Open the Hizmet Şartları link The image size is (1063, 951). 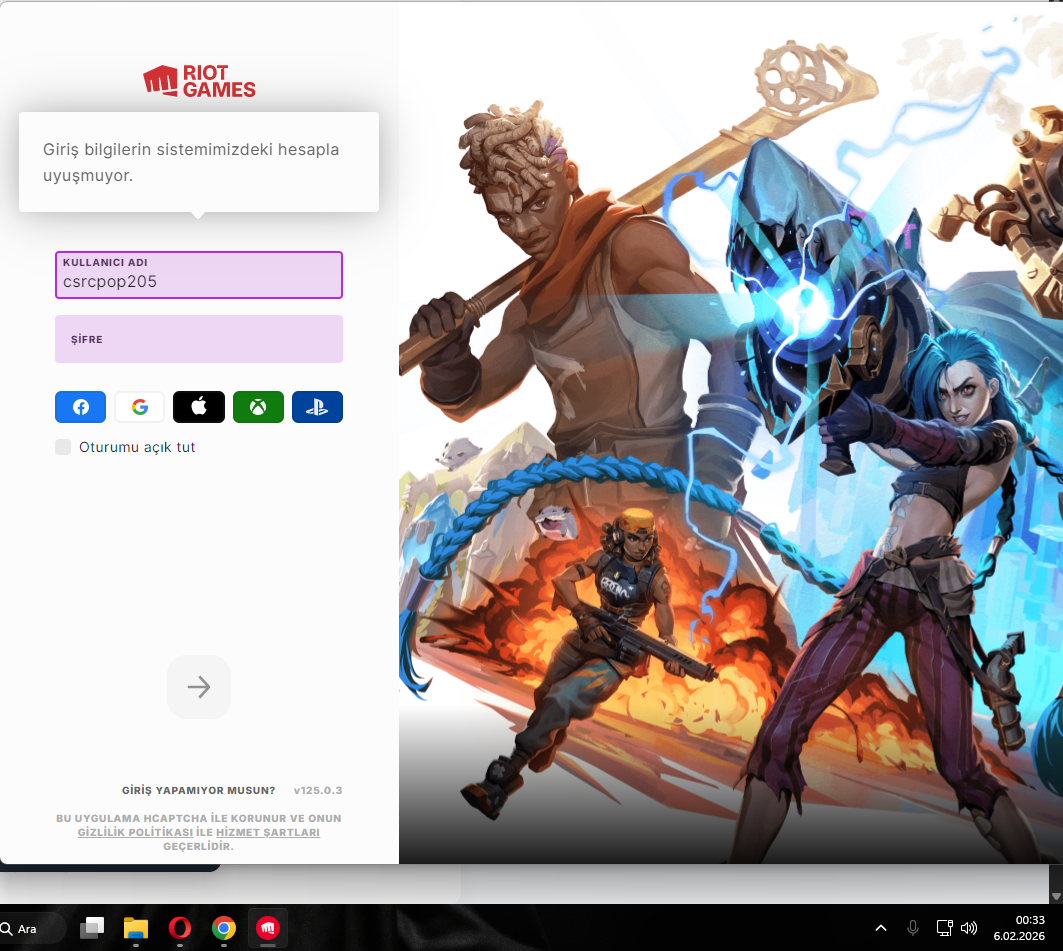(x=268, y=832)
